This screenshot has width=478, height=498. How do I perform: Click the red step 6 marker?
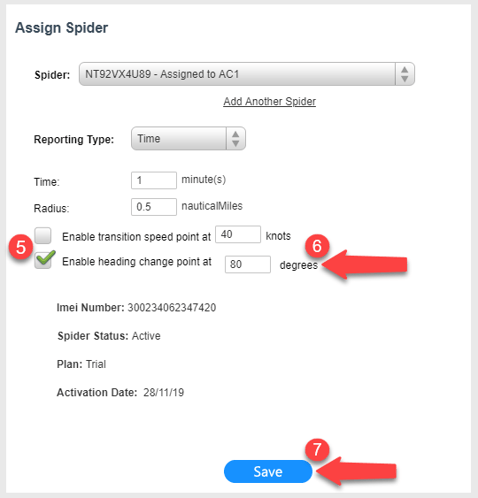(x=317, y=246)
